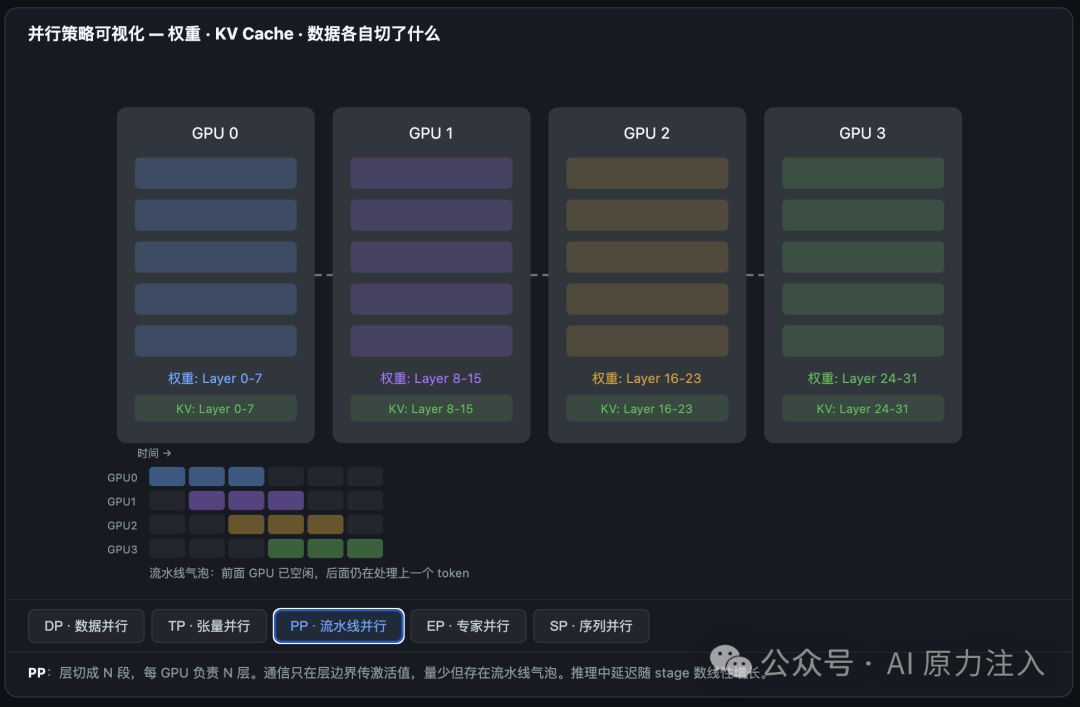
Task: Click the first blue GPU0 timeline cell
Action: click(x=167, y=477)
